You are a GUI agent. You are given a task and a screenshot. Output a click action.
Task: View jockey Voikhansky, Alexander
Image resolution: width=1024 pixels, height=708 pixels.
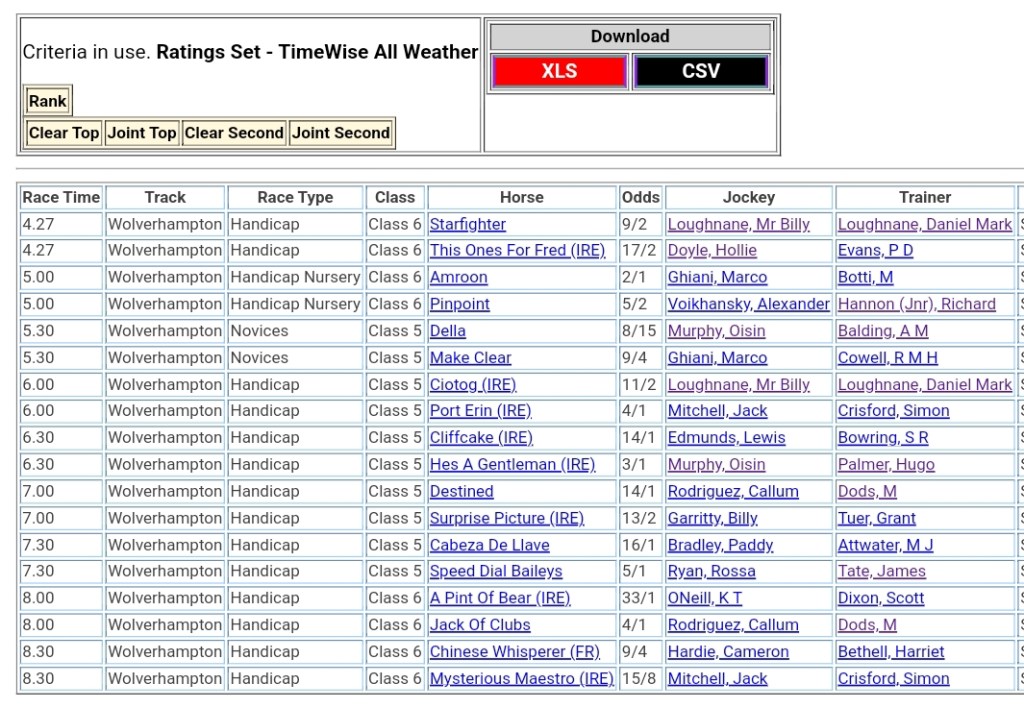click(x=748, y=304)
